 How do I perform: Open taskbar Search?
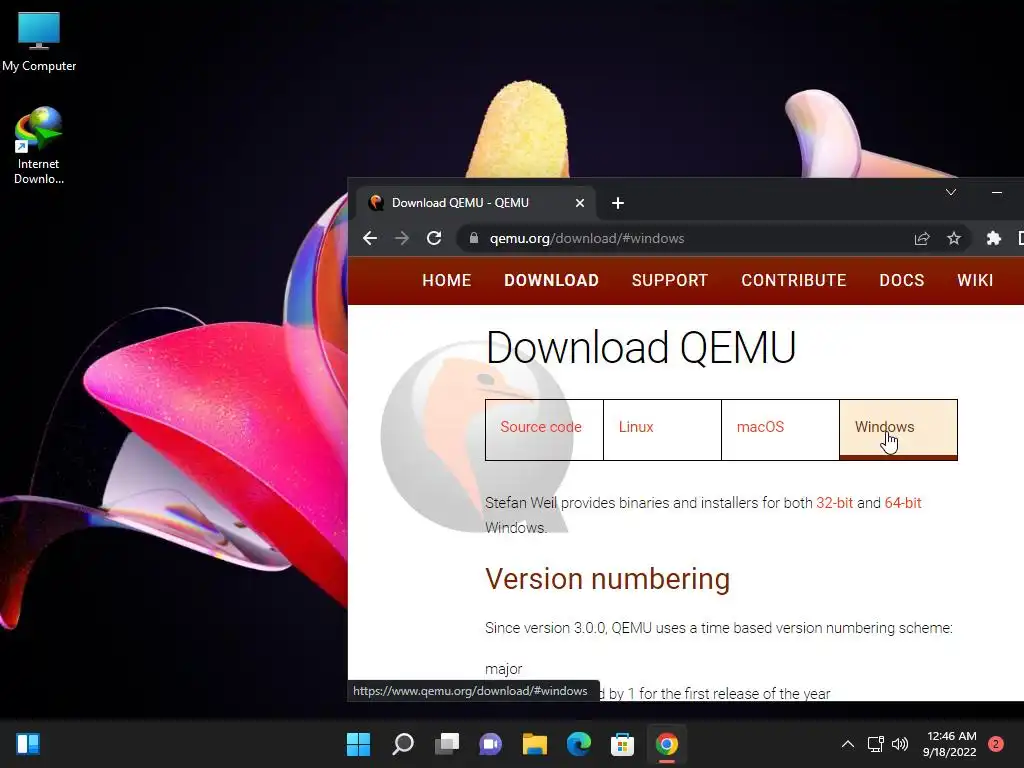[403, 744]
